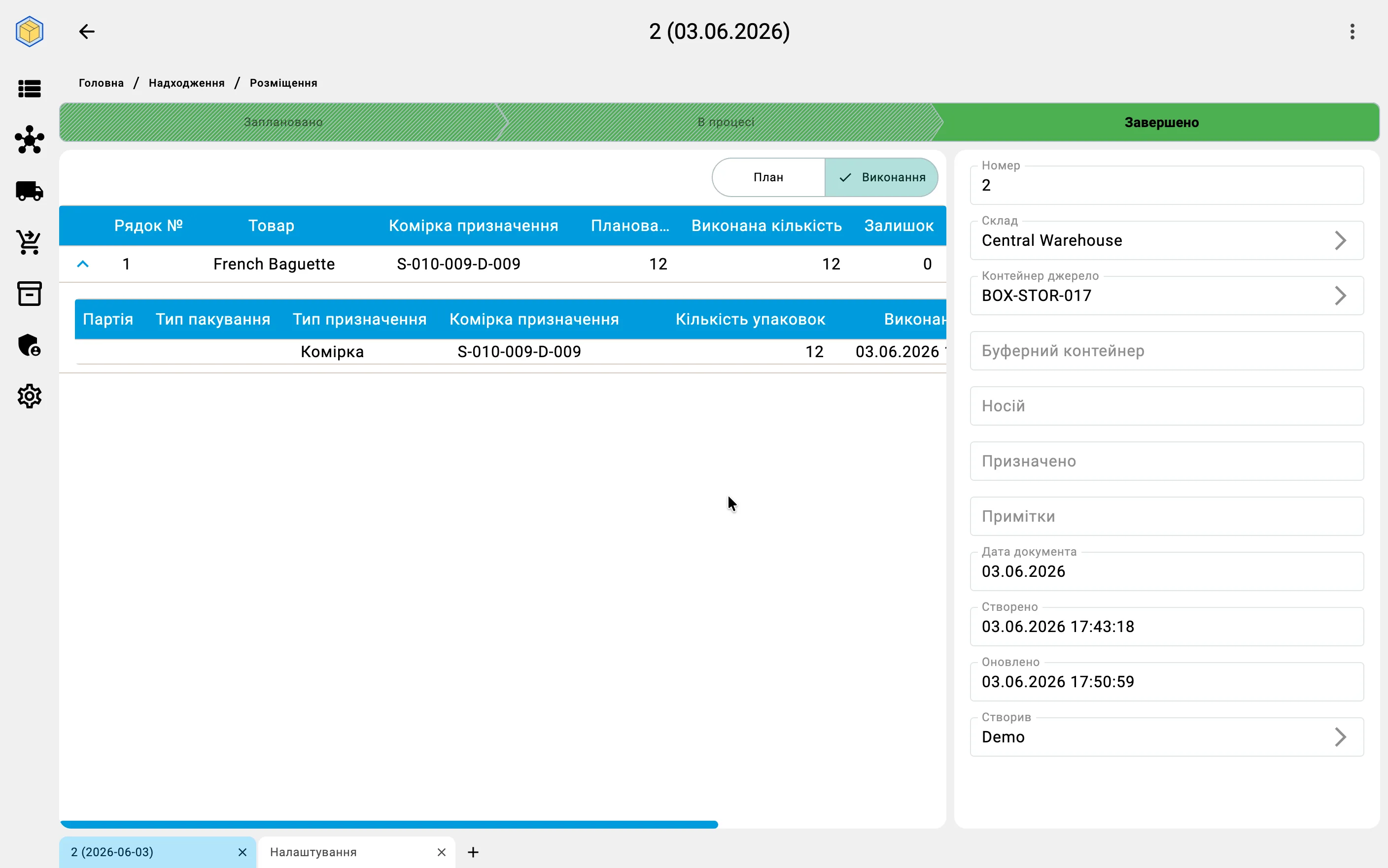This screenshot has width=1388, height=868.
Task: Click the Номер field
Action: tap(1167, 185)
